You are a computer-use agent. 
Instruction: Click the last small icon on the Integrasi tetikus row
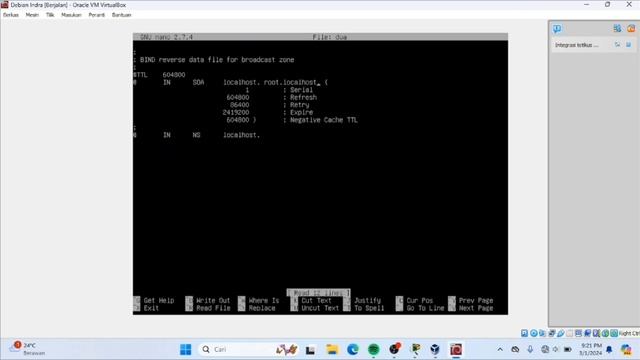(x=629, y=44)
